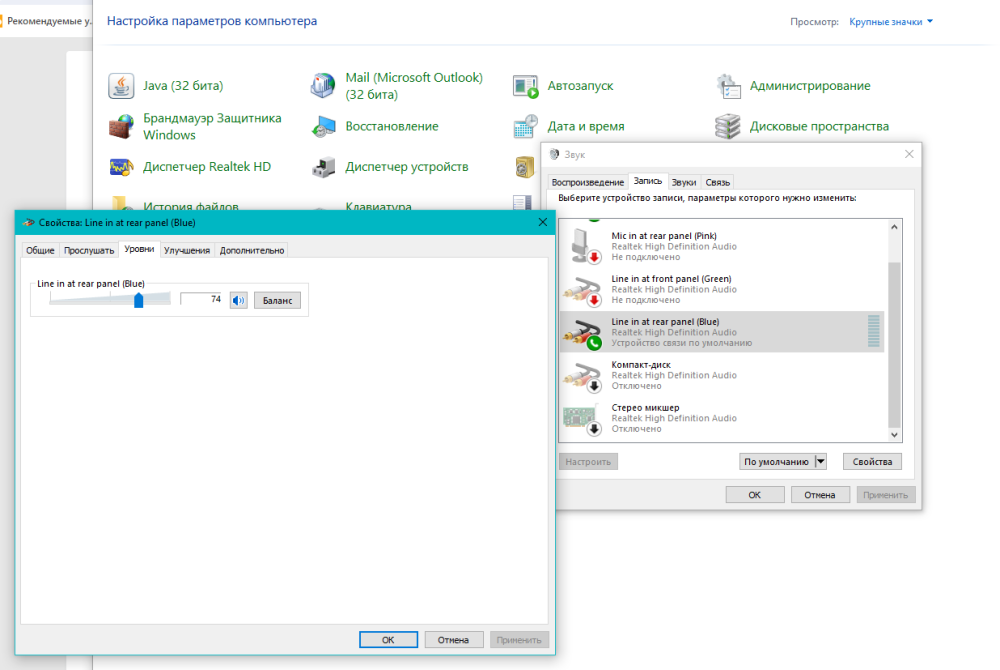Image resolution: width=1000 pixels, height=670 pixels.
Task: Switch to the Прослушать tab
Action: (89, 250)
